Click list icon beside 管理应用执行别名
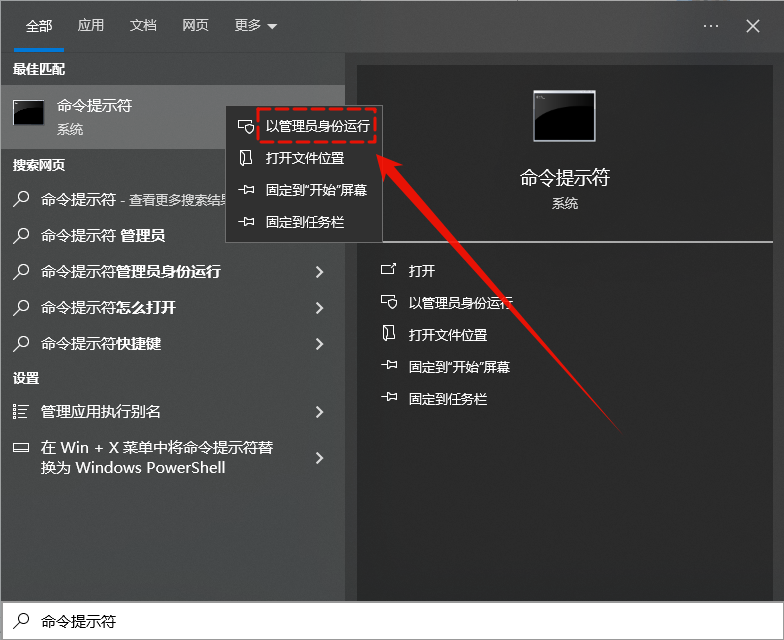The width and height of the screenshot is (784, 640). point(20,412)
